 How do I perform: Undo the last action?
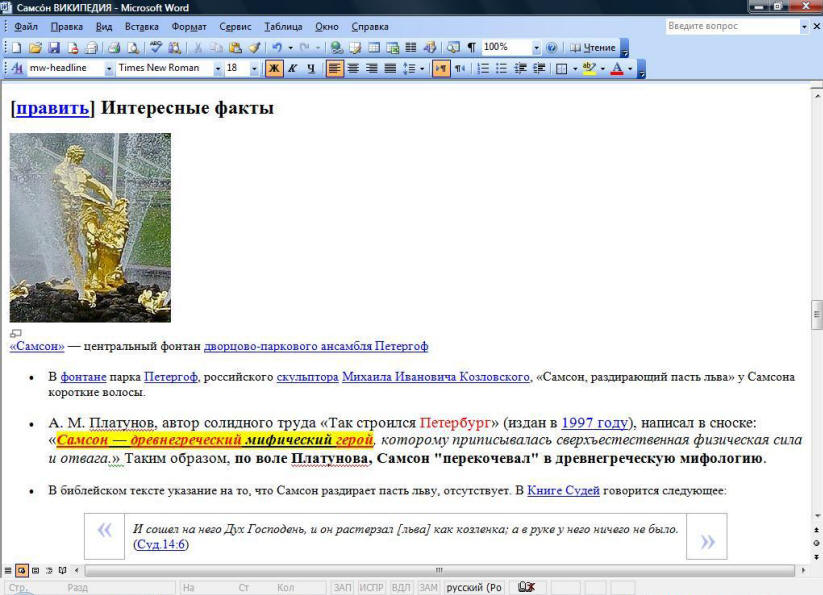[277, 48]
